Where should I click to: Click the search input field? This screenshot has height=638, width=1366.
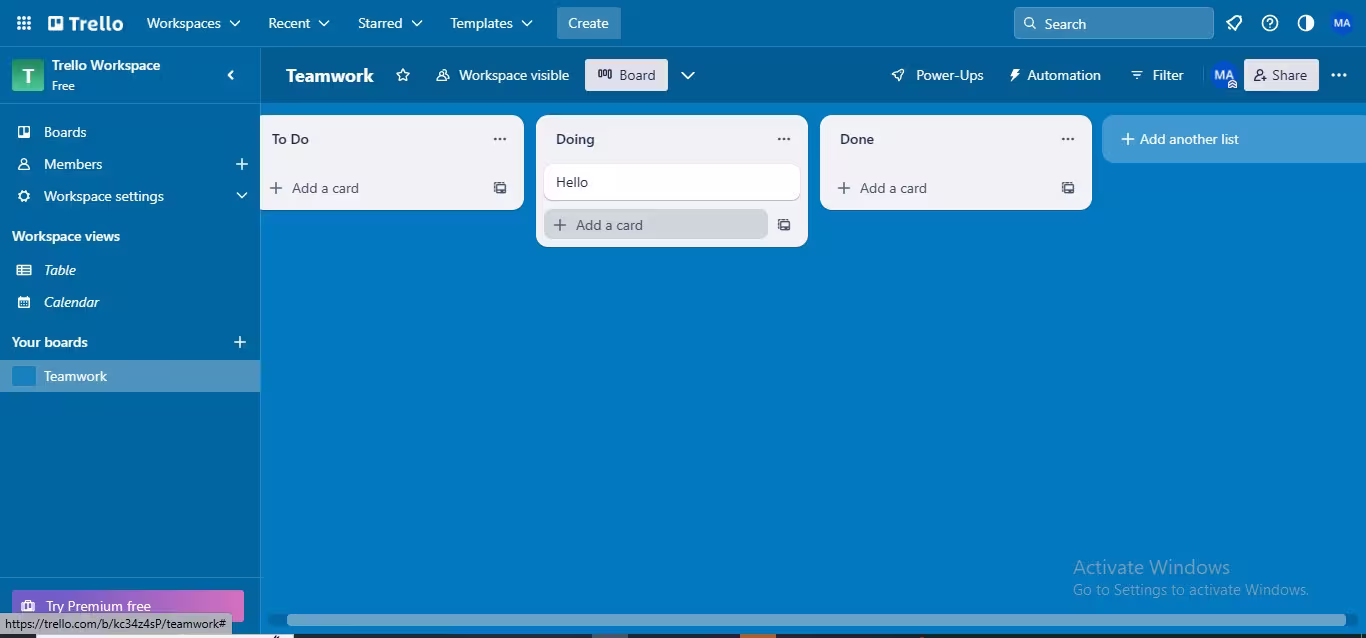[1113, 23]
